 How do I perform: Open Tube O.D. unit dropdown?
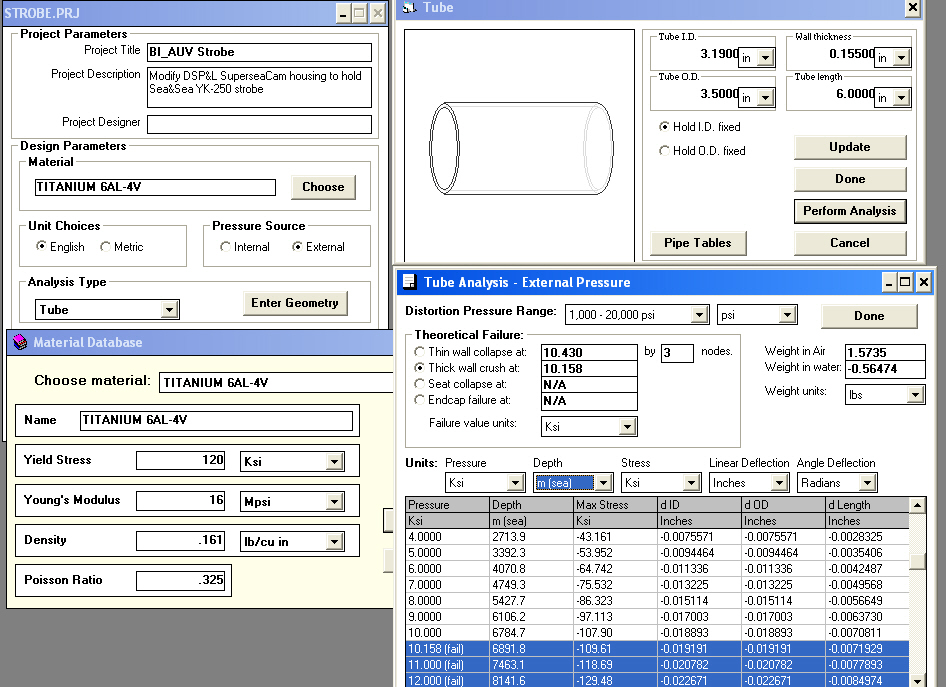pos(766,98)
